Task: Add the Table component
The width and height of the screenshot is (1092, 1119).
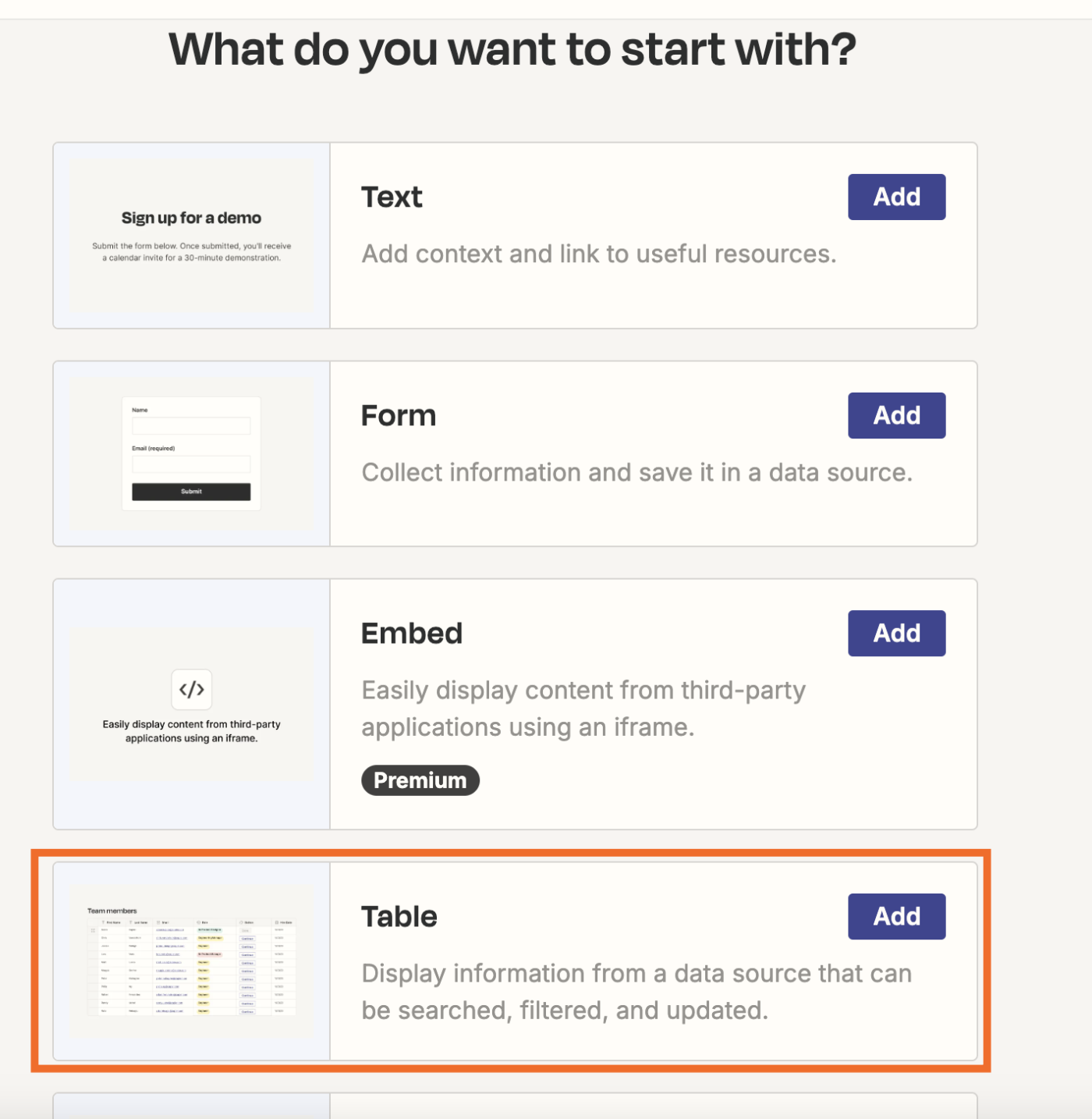Action: pos(896,916)
